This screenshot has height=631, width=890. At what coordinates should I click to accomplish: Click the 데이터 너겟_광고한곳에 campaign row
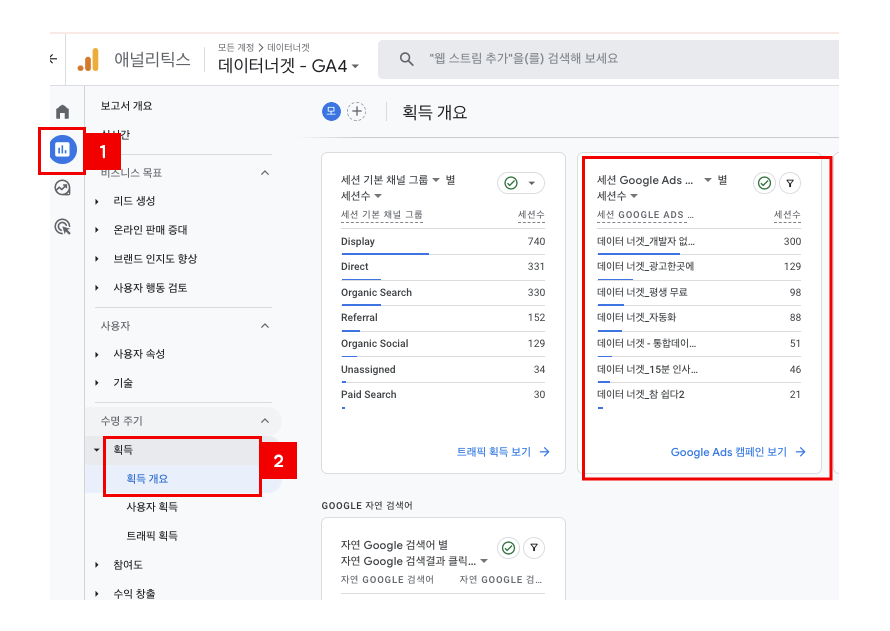(x=699, y=267)
